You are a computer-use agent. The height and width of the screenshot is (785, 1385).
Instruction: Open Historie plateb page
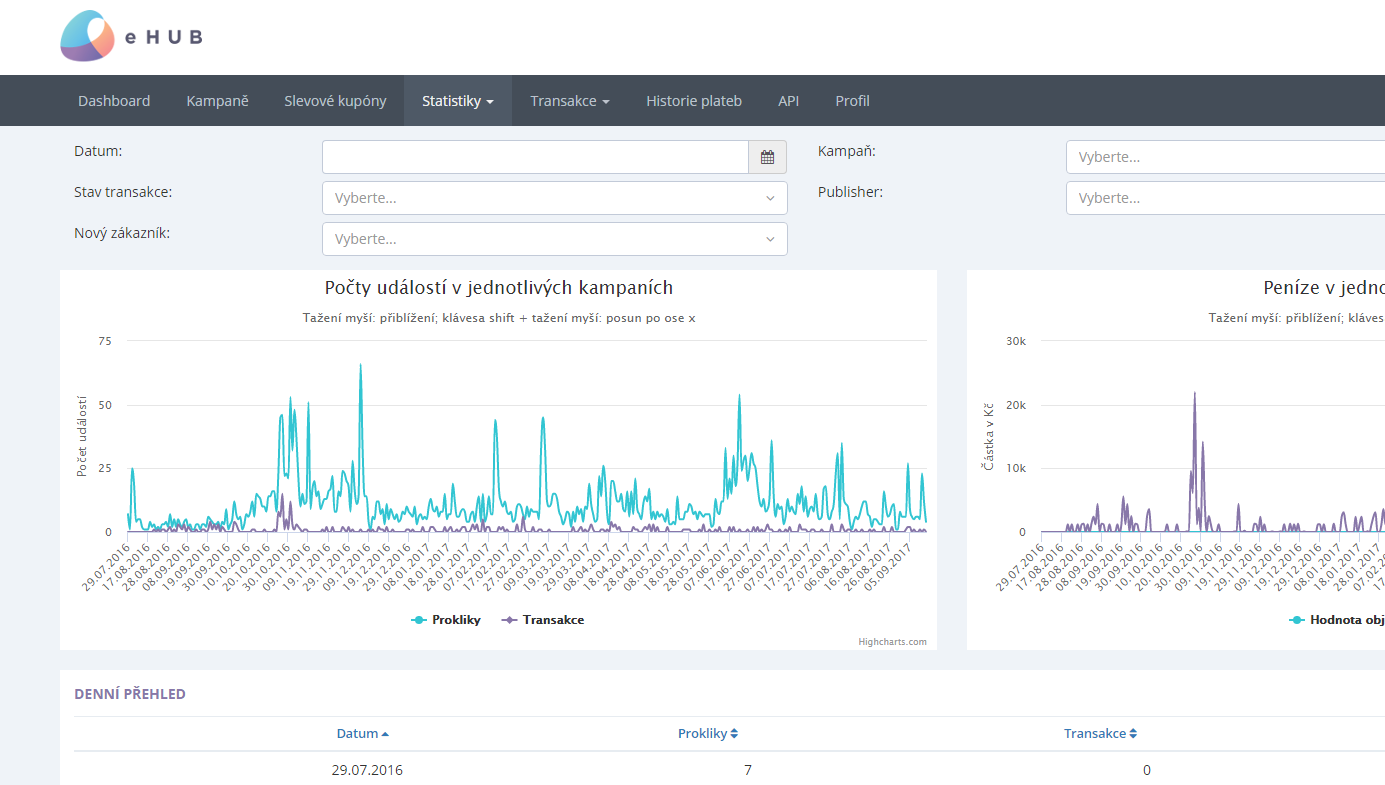(x=694, y=101)
